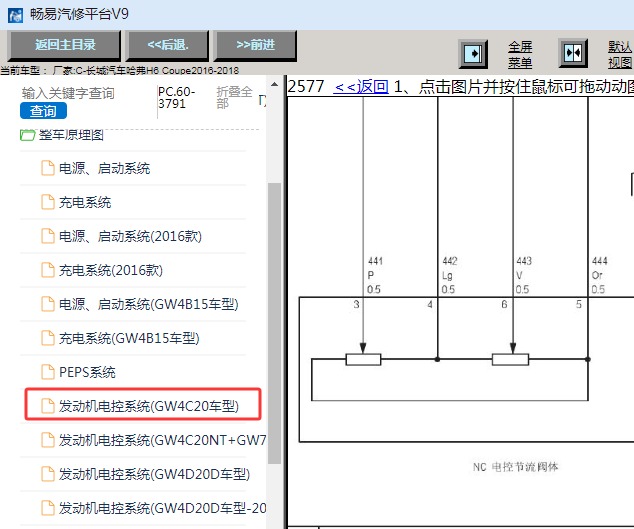Click the right potentiometer resistor symbol
634x529 pixels.
(510, 360)
